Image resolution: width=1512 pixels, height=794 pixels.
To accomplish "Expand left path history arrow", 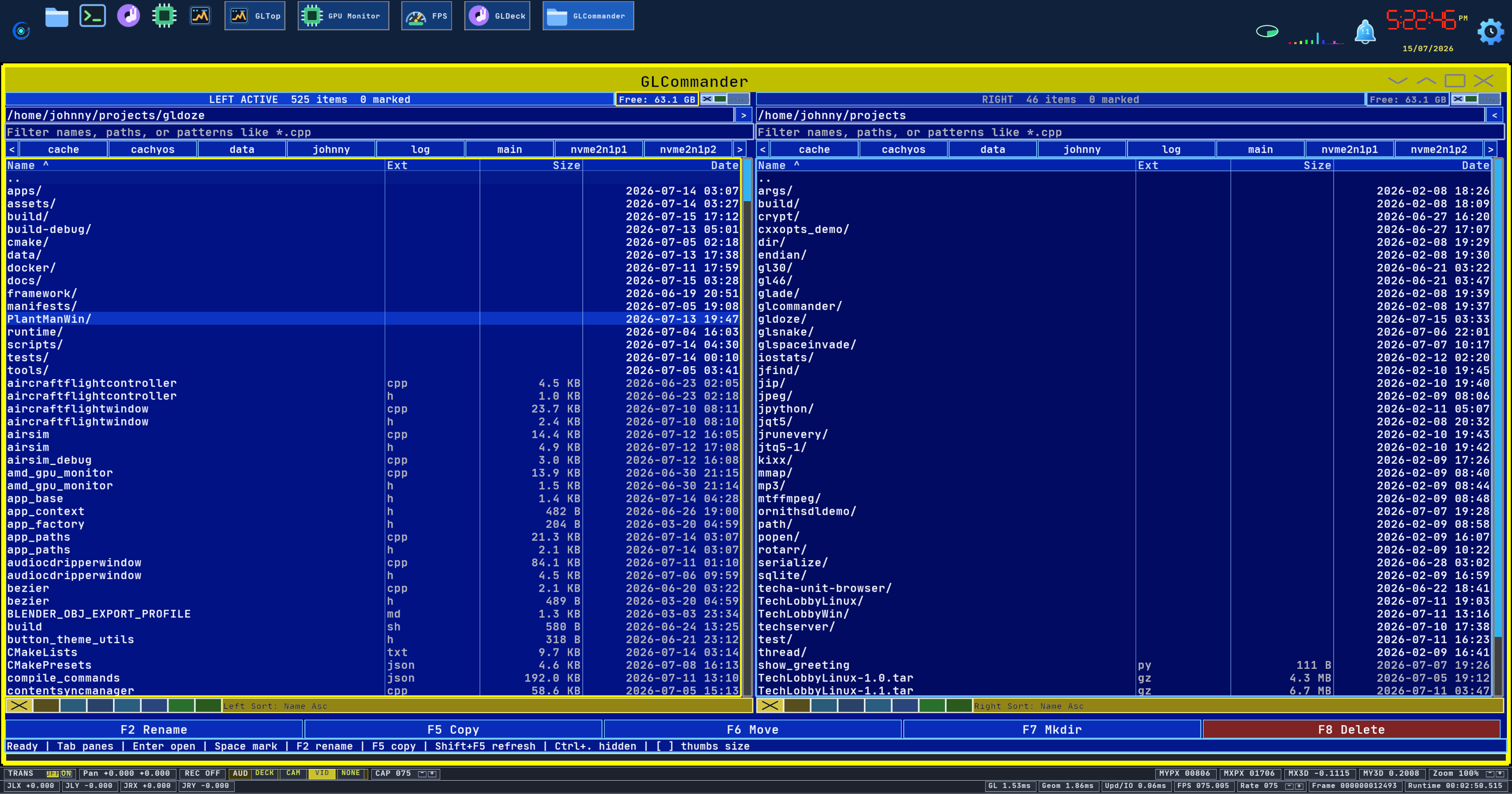I will tap(743, 115).
